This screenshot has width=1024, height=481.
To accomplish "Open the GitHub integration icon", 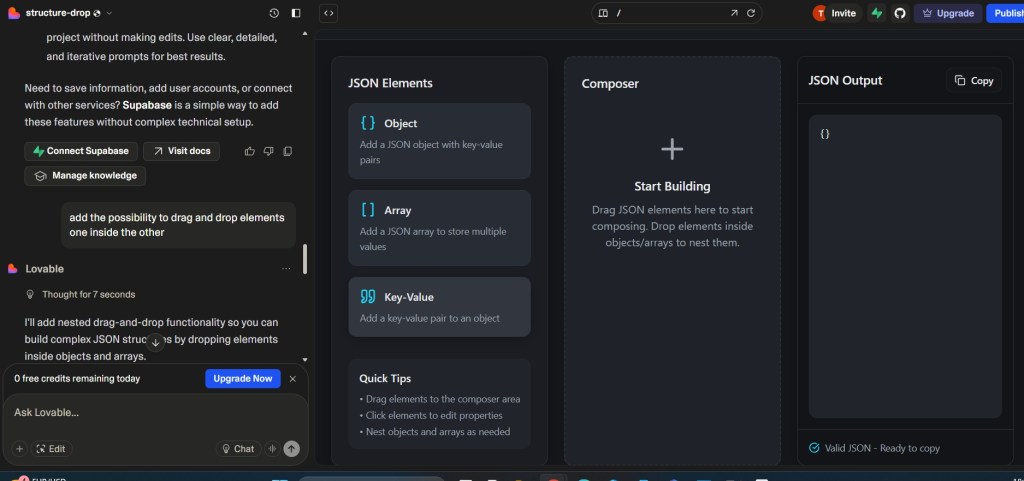I will [x=900, y=13].
